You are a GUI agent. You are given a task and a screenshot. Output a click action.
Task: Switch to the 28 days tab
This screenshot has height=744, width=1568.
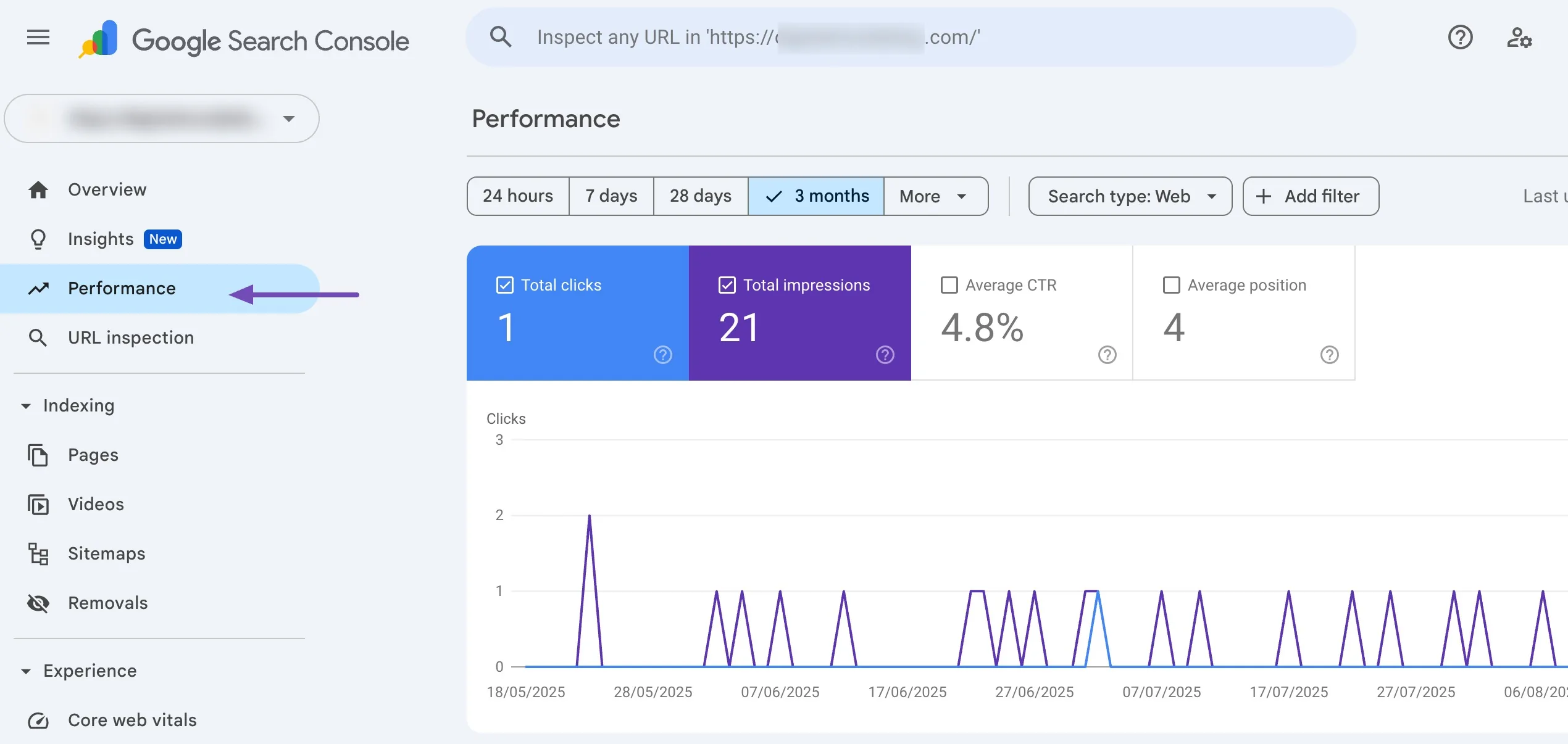point(700,196)
